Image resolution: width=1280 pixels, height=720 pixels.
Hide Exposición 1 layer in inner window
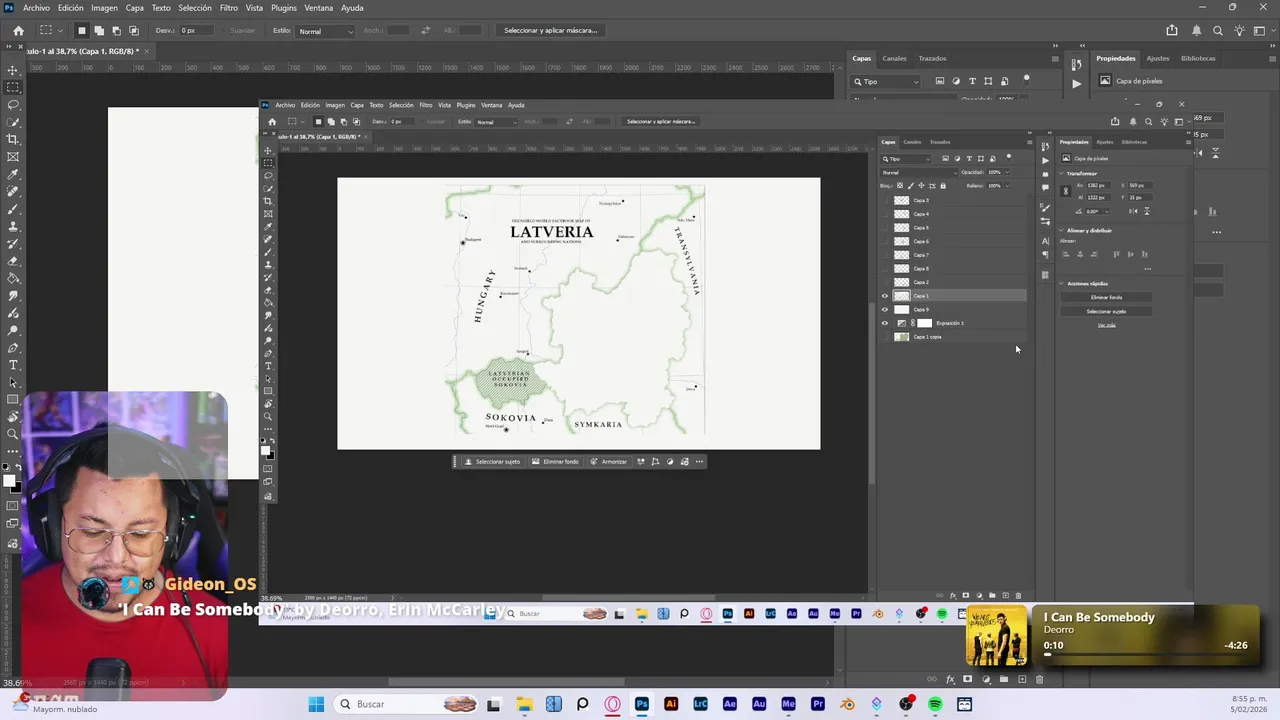tap(884, 323)
